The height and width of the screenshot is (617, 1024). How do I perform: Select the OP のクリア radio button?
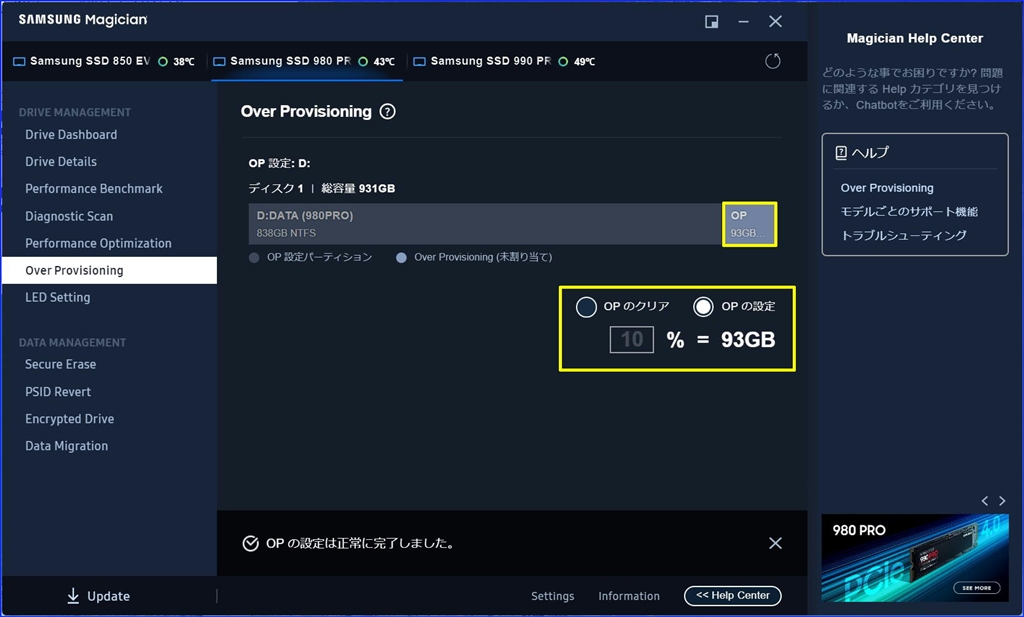pyautogui.click(x=586, y=307)
